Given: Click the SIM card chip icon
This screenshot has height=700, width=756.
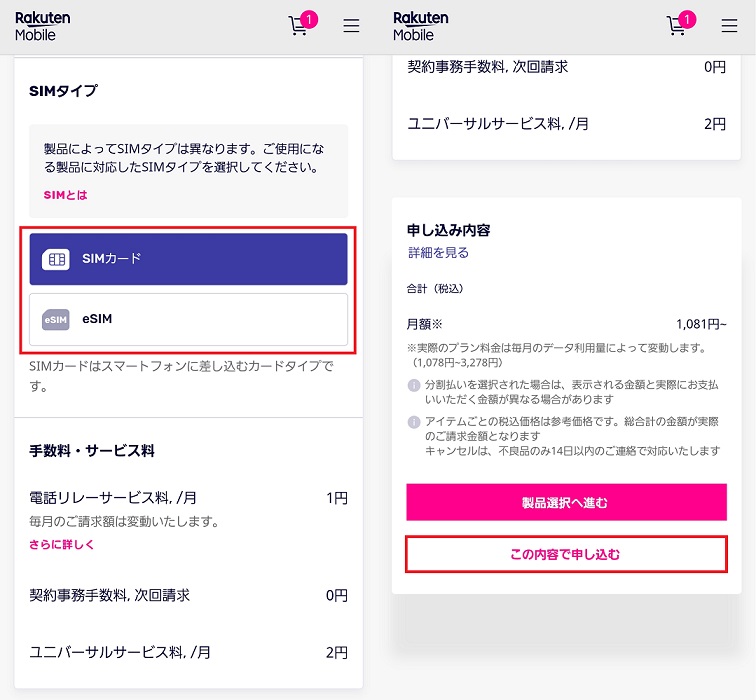Looking at the screenshot, I should point(56,259).
